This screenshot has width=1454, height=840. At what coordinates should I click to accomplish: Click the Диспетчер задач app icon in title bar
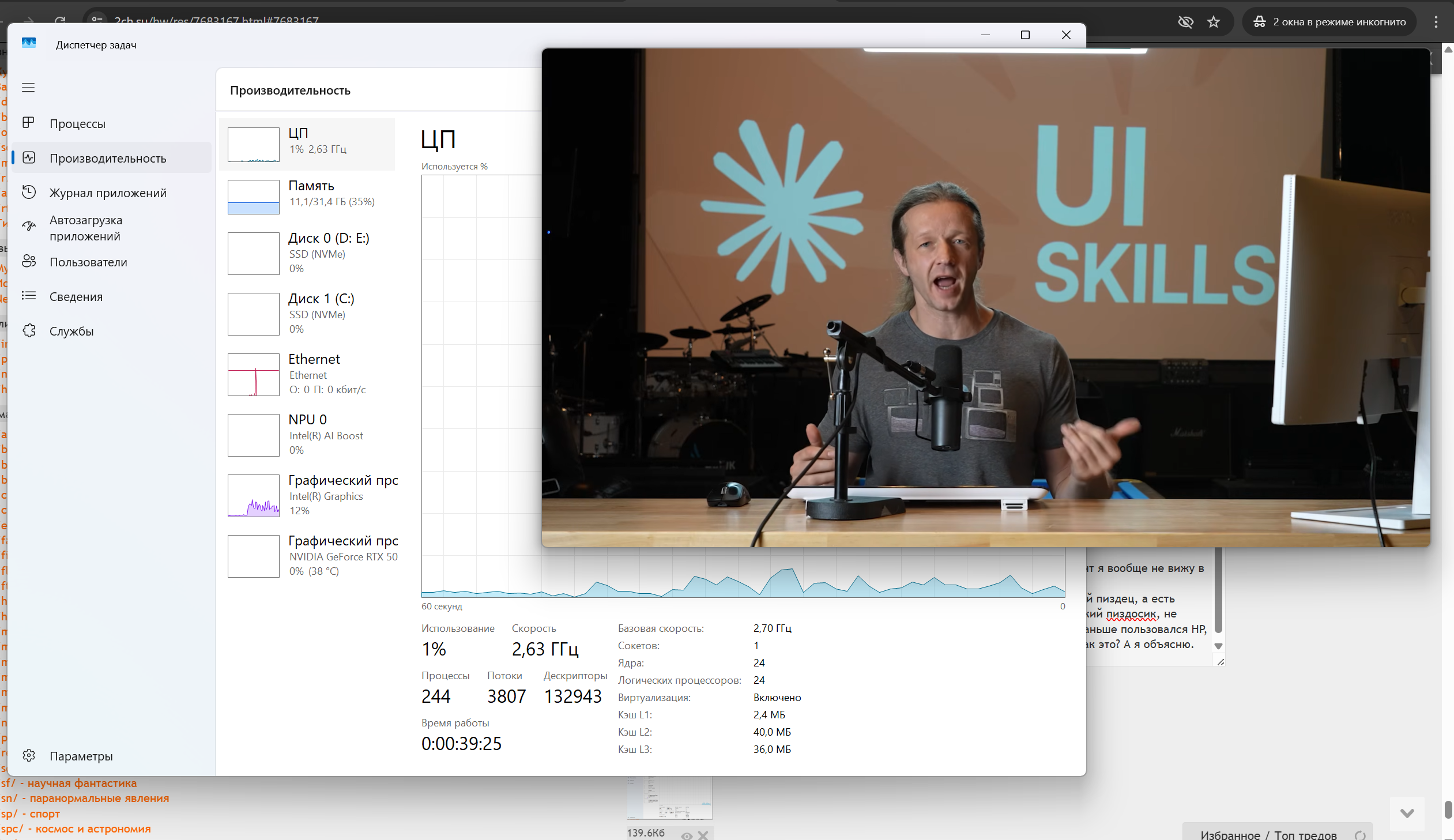coord(29,43)
